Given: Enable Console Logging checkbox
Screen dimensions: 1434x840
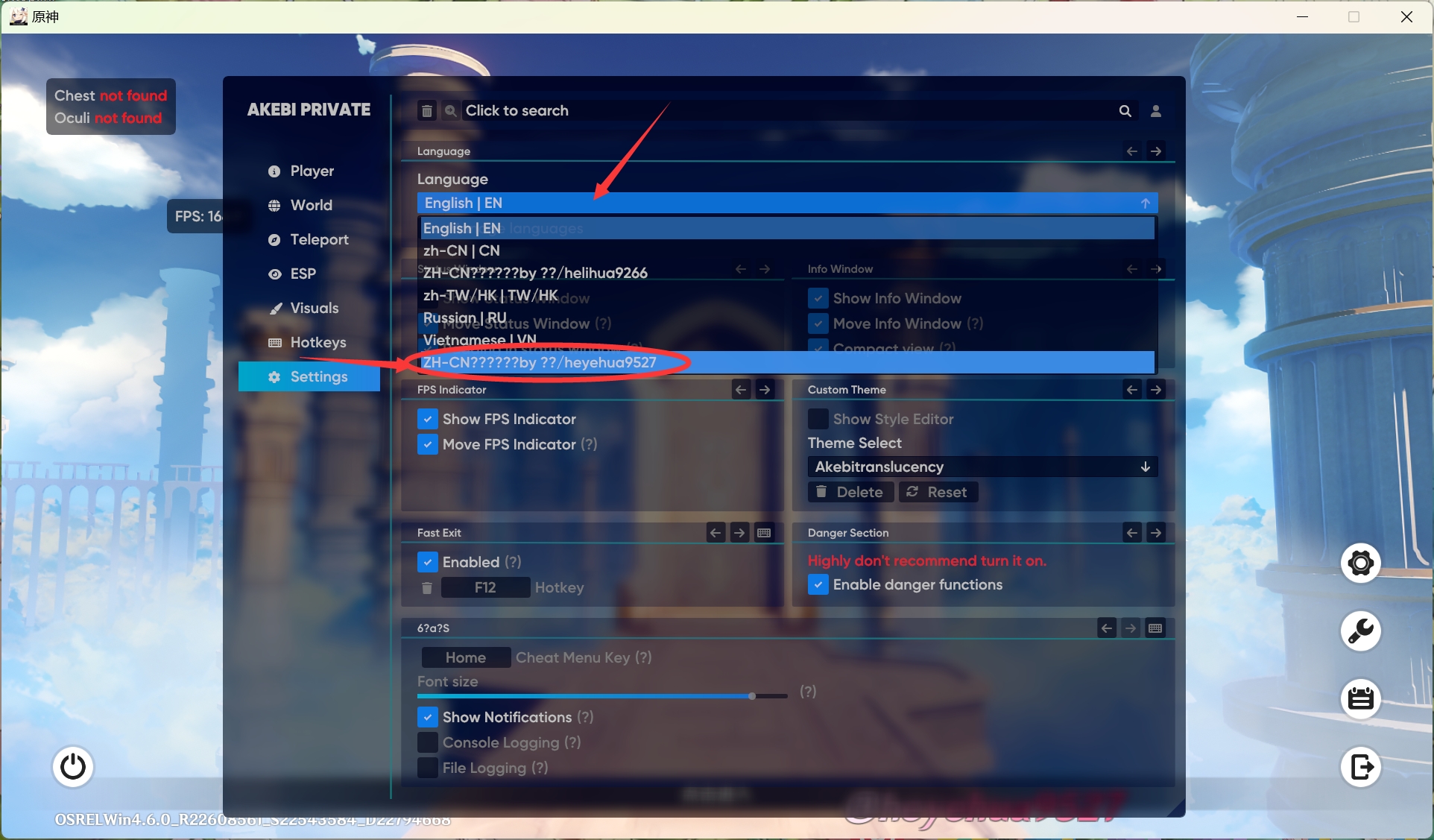Looking at the screenshot, I should 428,742.
